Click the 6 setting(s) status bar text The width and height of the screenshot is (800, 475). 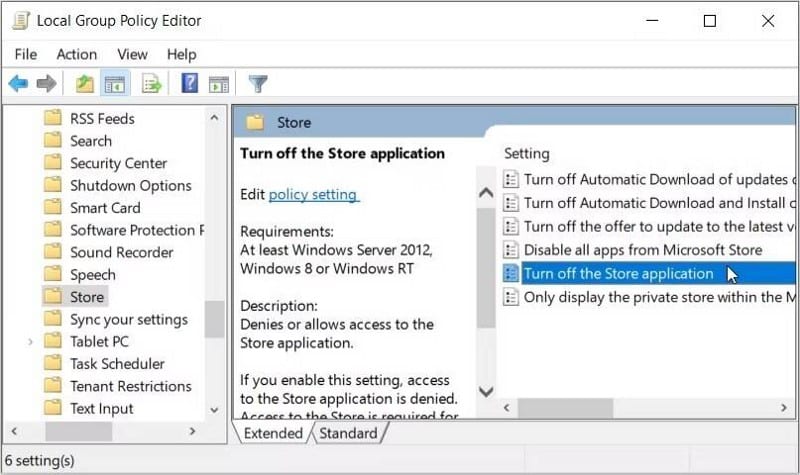pos(40,460)
